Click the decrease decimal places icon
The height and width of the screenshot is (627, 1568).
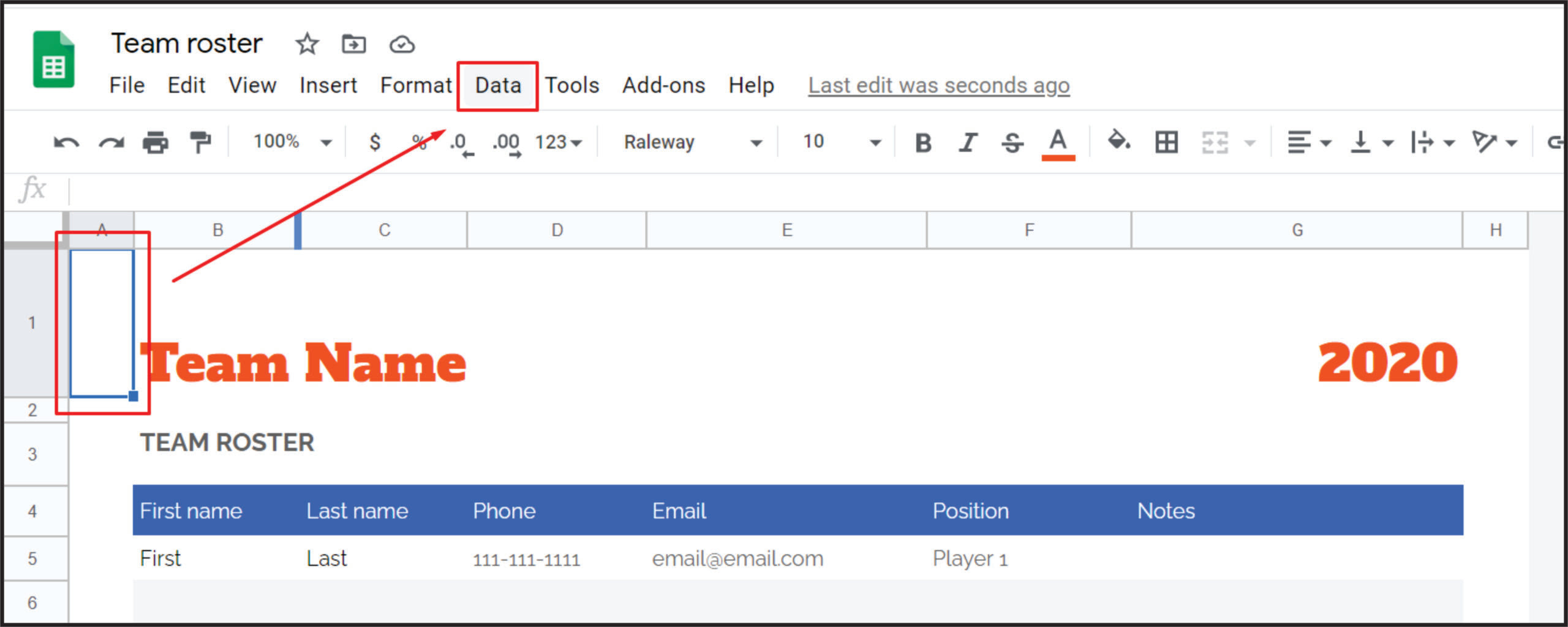pyautogui.click(x=458, y=141)
